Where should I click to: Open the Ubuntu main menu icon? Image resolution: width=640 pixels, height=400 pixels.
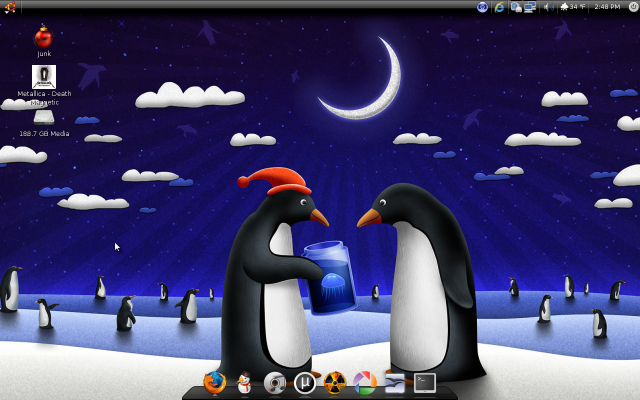(10, 7)
